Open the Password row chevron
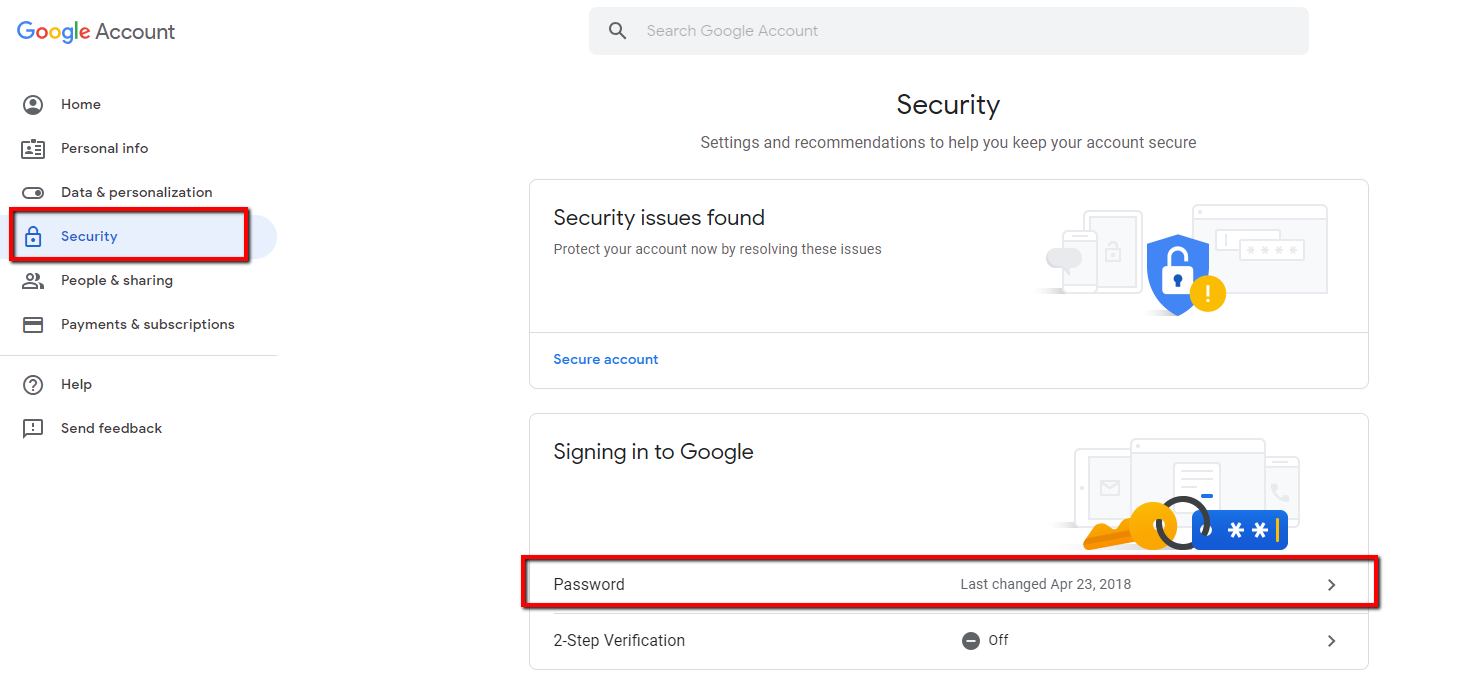This screenshot has height=680, width=1468. tap(1331, 585)
